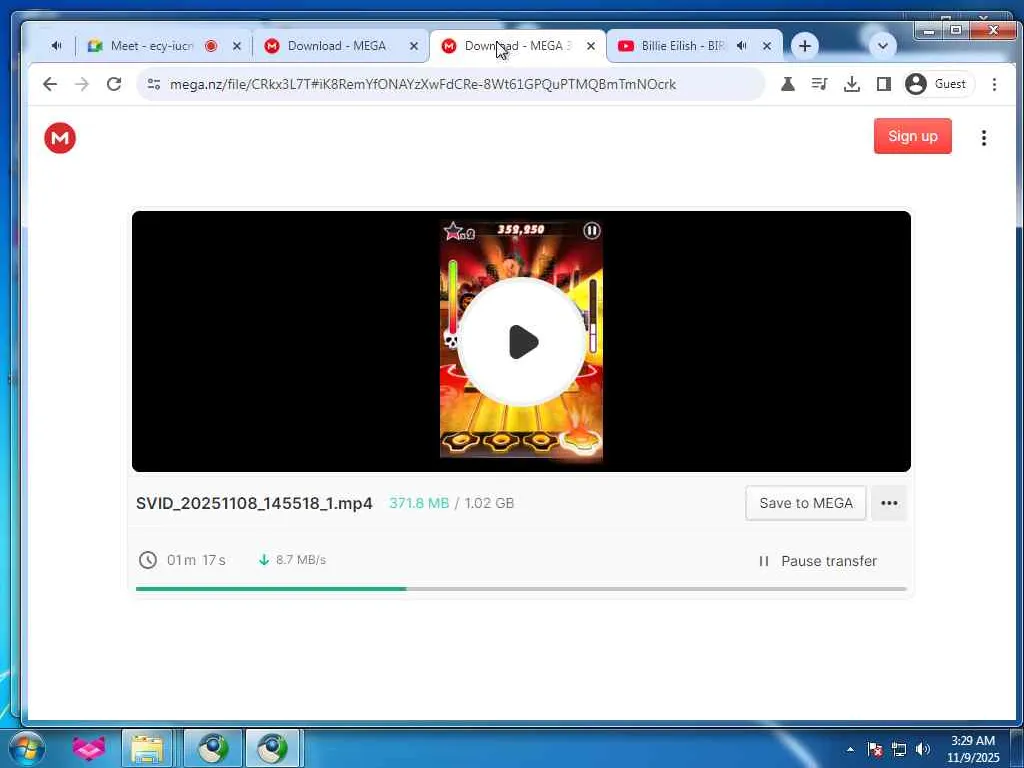Select first Chromium taskbar window
The width and height of the screenshot is (1024, 768).
pyautogui.click(x=213, y=748)
